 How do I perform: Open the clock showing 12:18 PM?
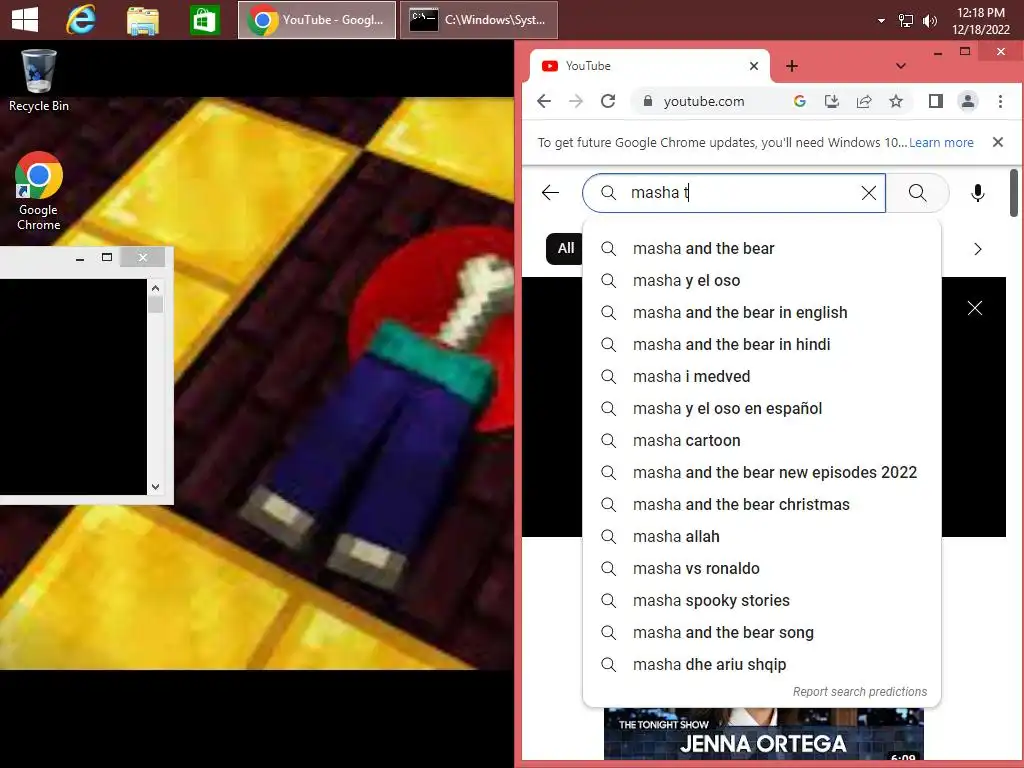coord(980,21)
